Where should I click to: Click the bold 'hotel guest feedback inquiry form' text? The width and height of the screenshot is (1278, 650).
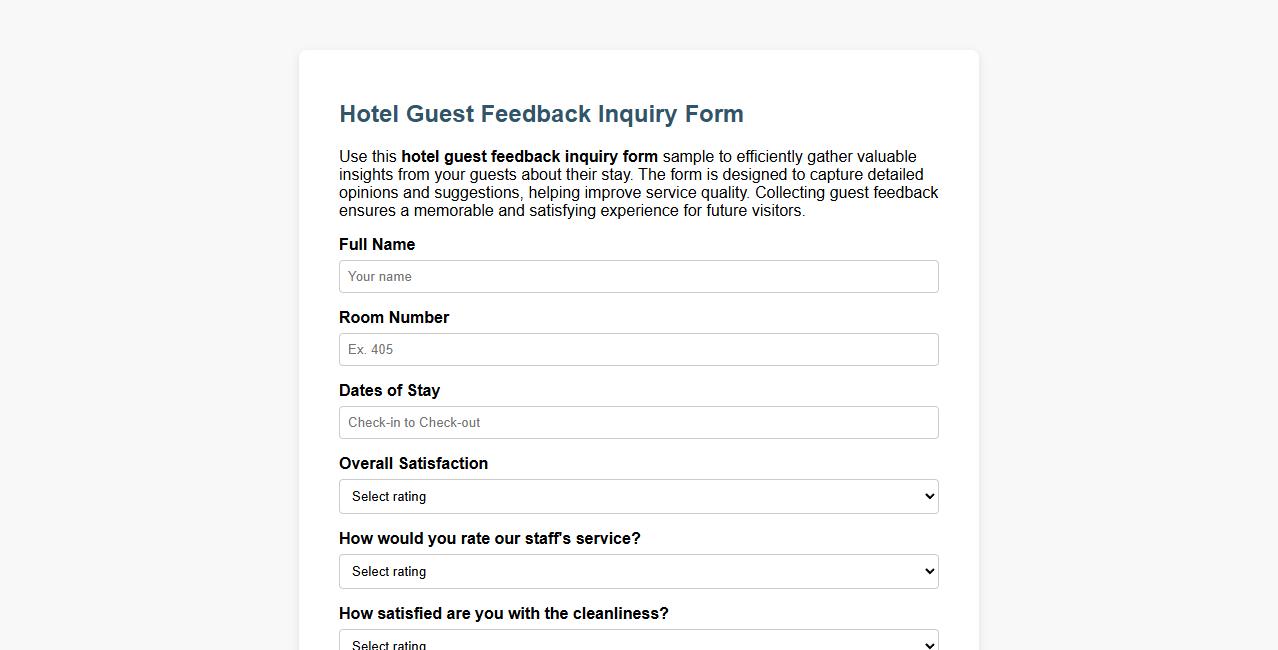click(x=529, y=156)
